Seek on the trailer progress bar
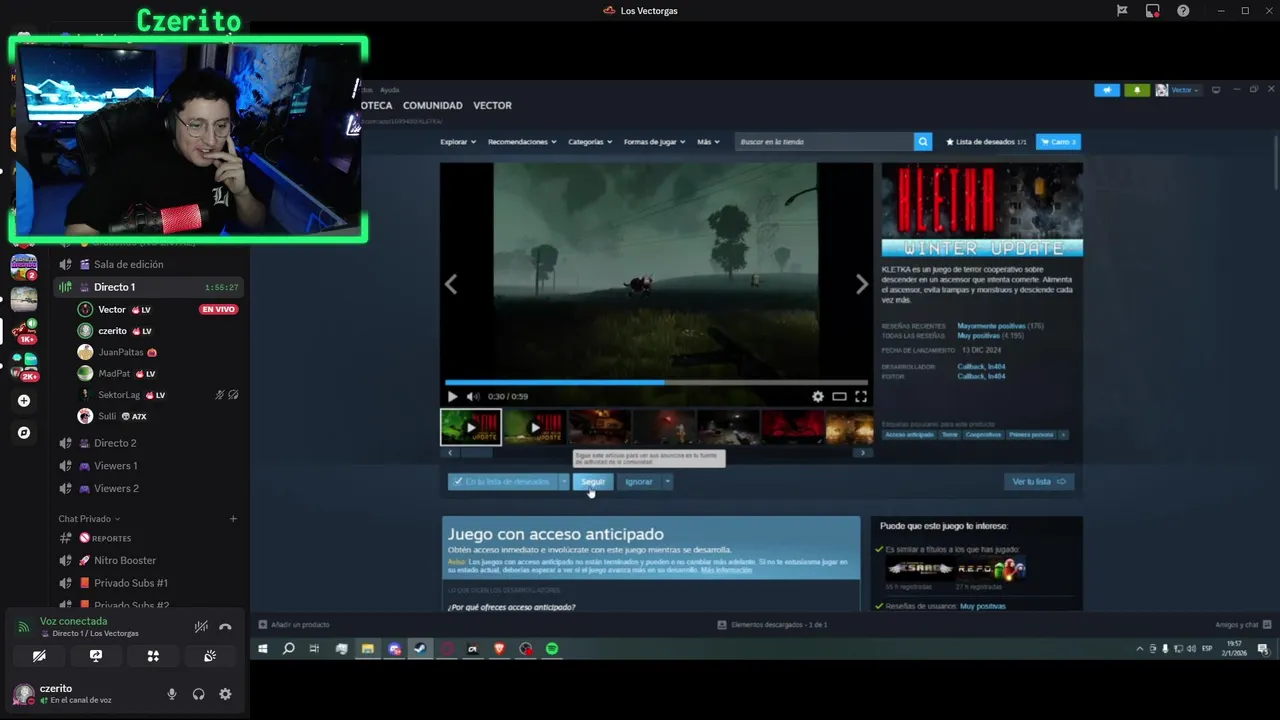Screen dimensions: 1280x720 [x=656, y=382]
